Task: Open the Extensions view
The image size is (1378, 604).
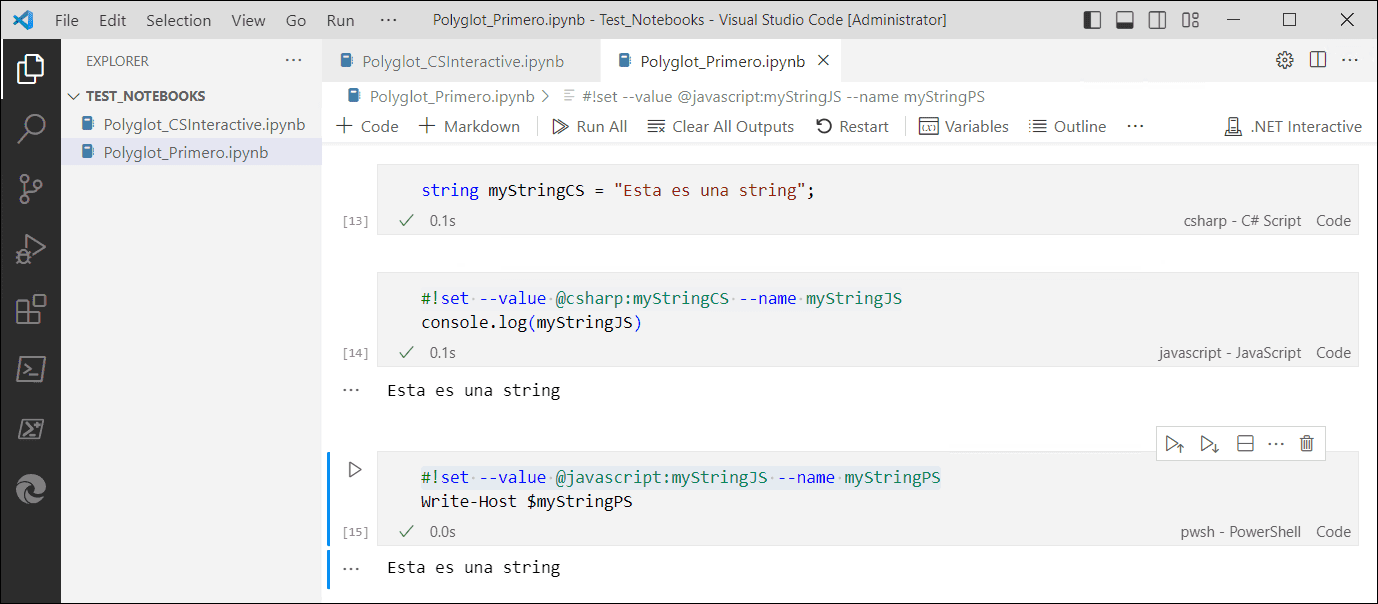Action: pyautogui.click(x=31, y=310)
